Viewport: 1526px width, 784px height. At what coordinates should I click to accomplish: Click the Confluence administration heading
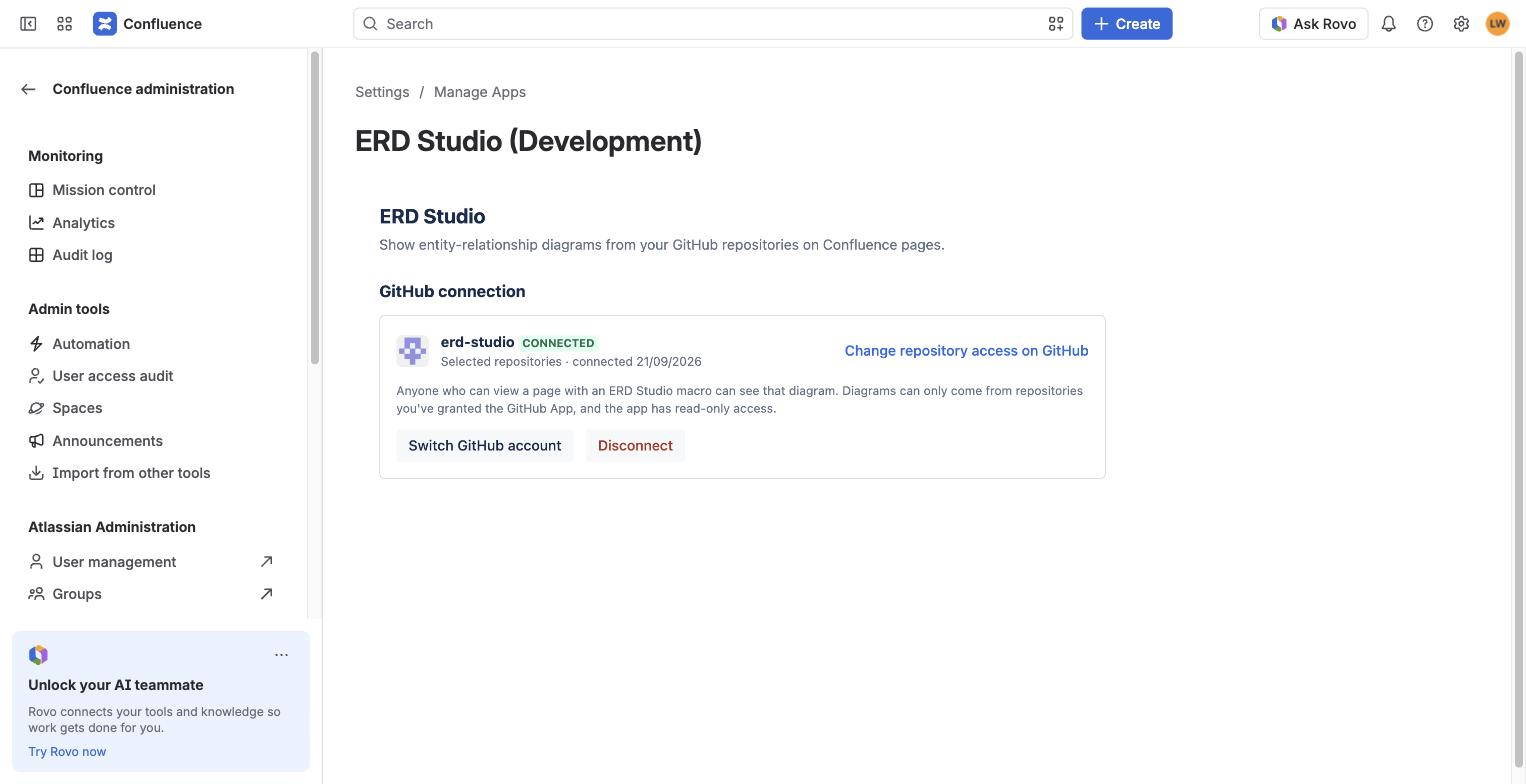[143, 89]
